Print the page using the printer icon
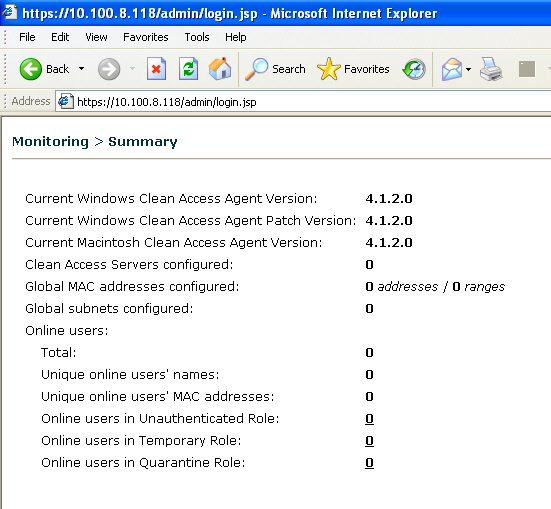551x509 pixels. click(x=491, y=69)
